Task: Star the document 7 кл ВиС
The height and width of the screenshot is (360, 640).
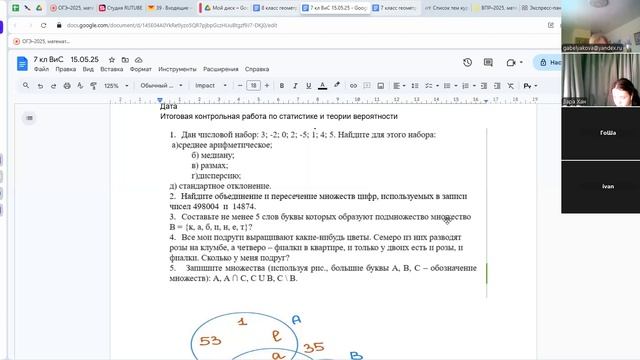Action: pyautogui.click(x=112, y=60)
